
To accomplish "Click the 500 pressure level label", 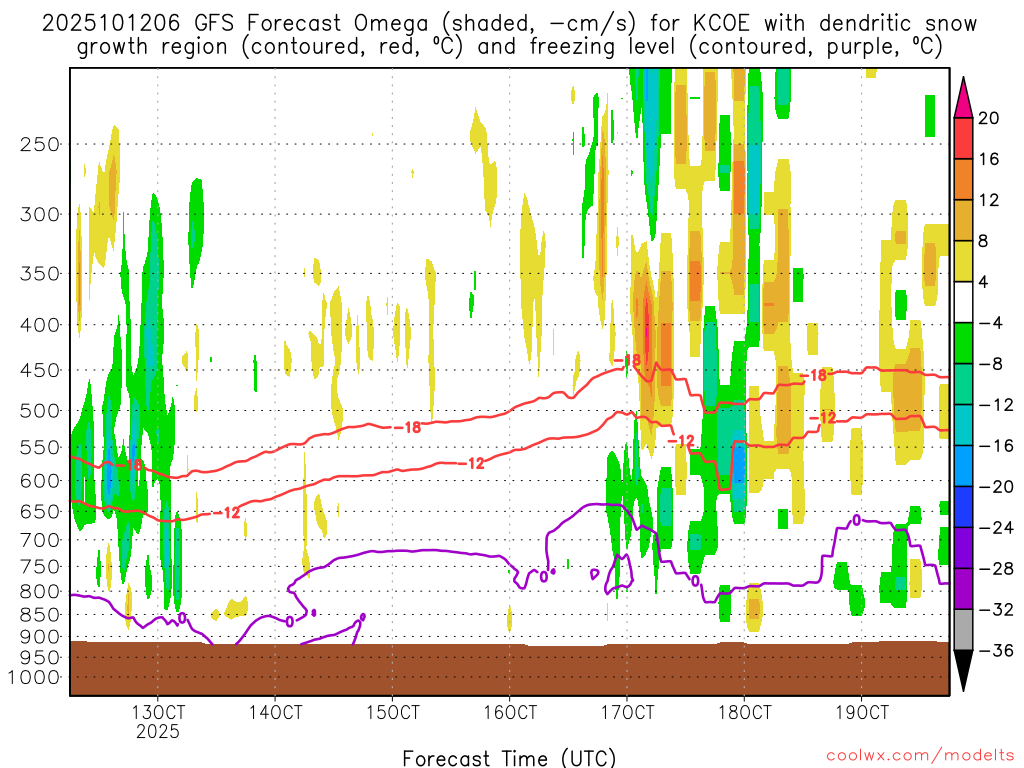I will pos(40,411).
